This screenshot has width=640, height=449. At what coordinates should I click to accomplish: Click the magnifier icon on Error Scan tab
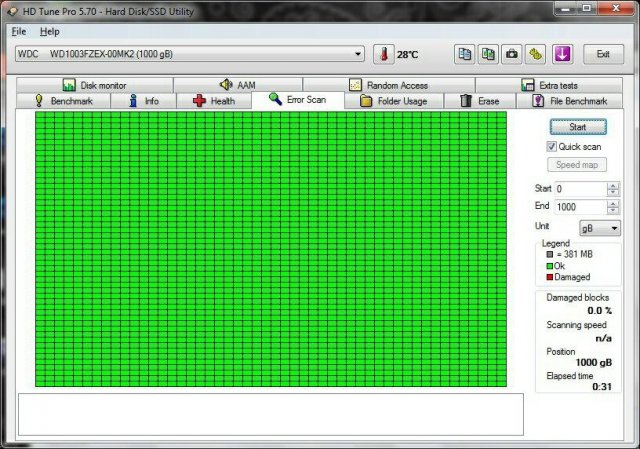[x=275, y=100]
